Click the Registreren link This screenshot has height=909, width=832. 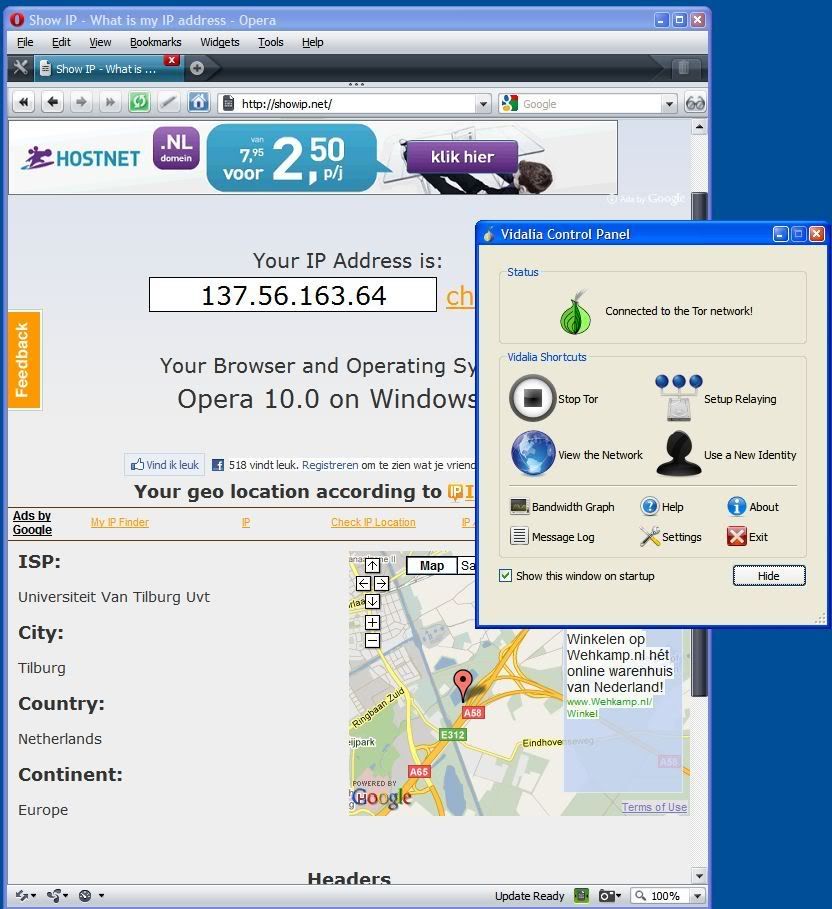[330, 465]
